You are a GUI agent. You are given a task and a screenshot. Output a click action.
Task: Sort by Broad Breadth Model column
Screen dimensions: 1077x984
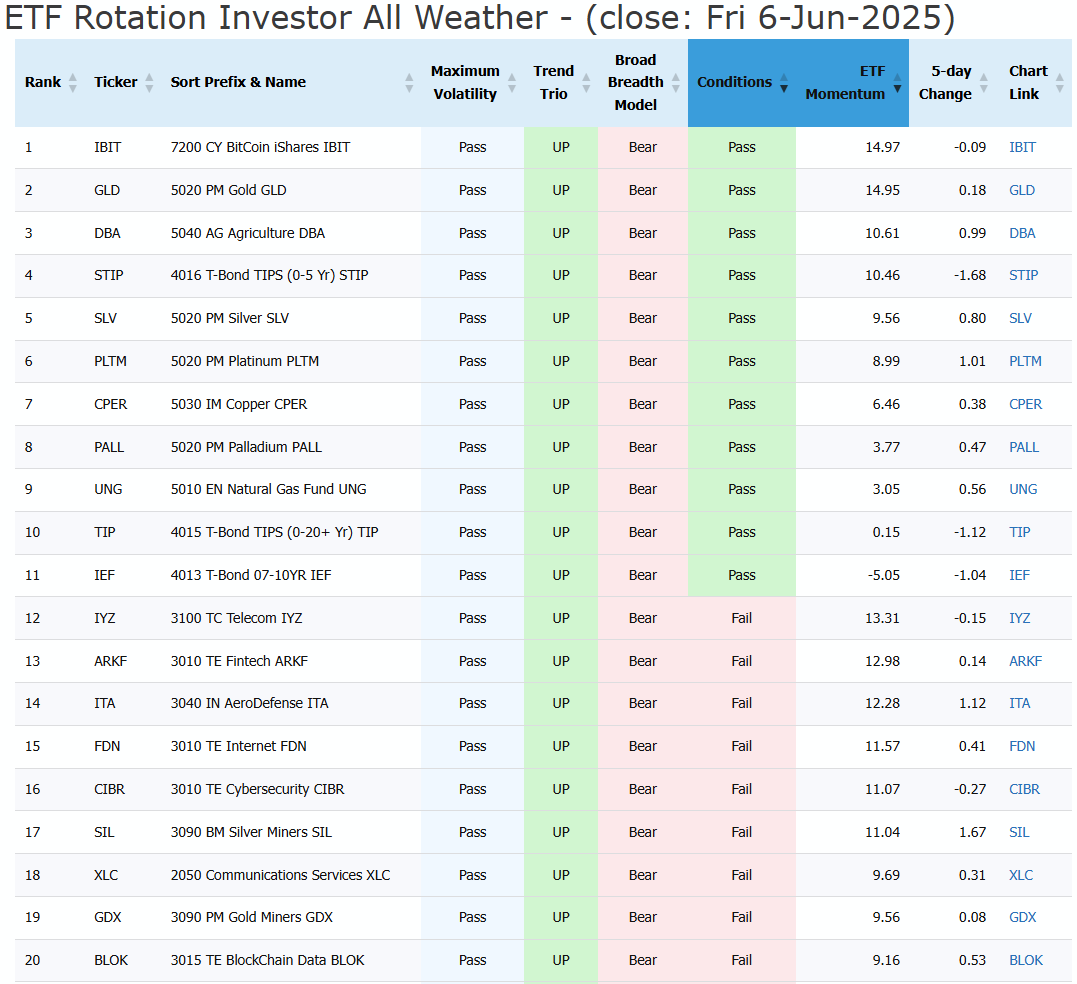[643, 82]
